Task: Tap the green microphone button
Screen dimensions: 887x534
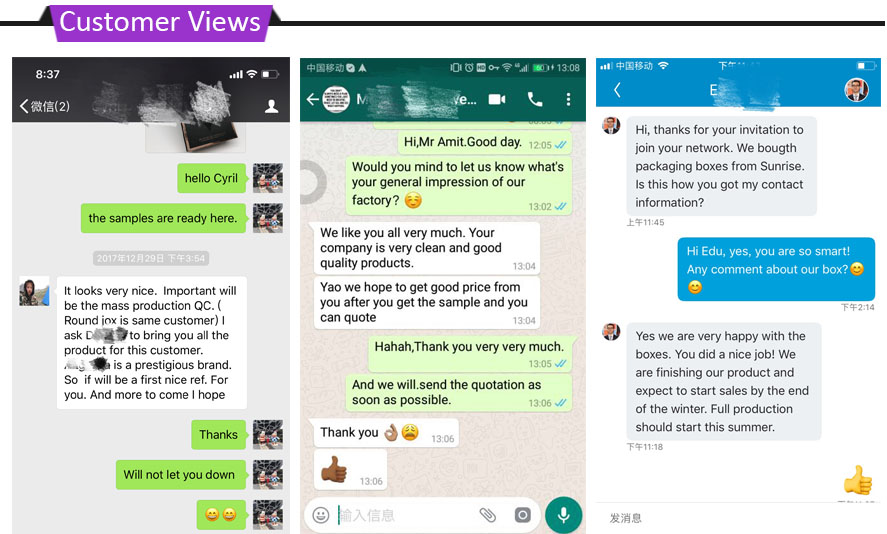Action: (x=563, y=515)
